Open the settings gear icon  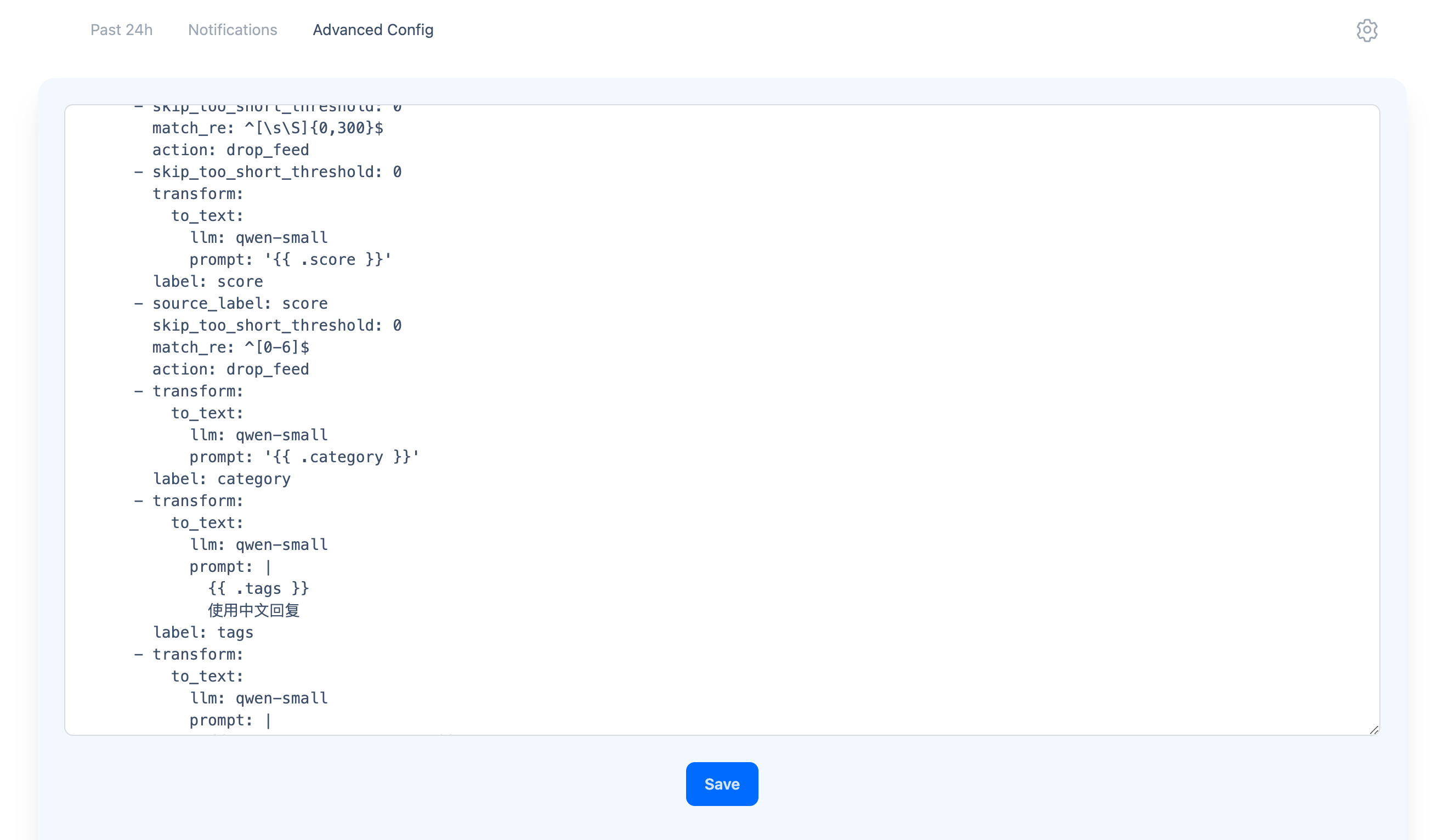[x=1367, y=29]
